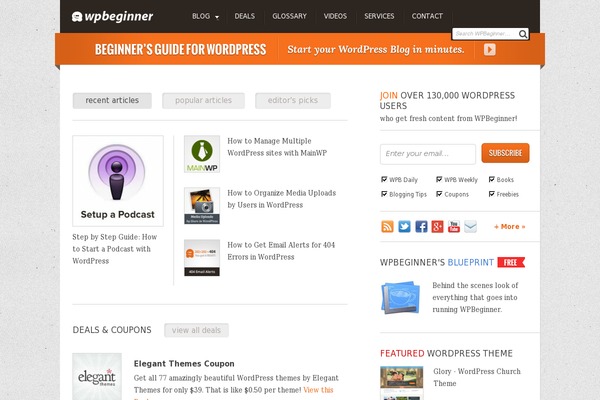This screenshot has width=600, height=400.
Task: Toggle the Blogging Tips checkbox
Action: click(384, 194)
